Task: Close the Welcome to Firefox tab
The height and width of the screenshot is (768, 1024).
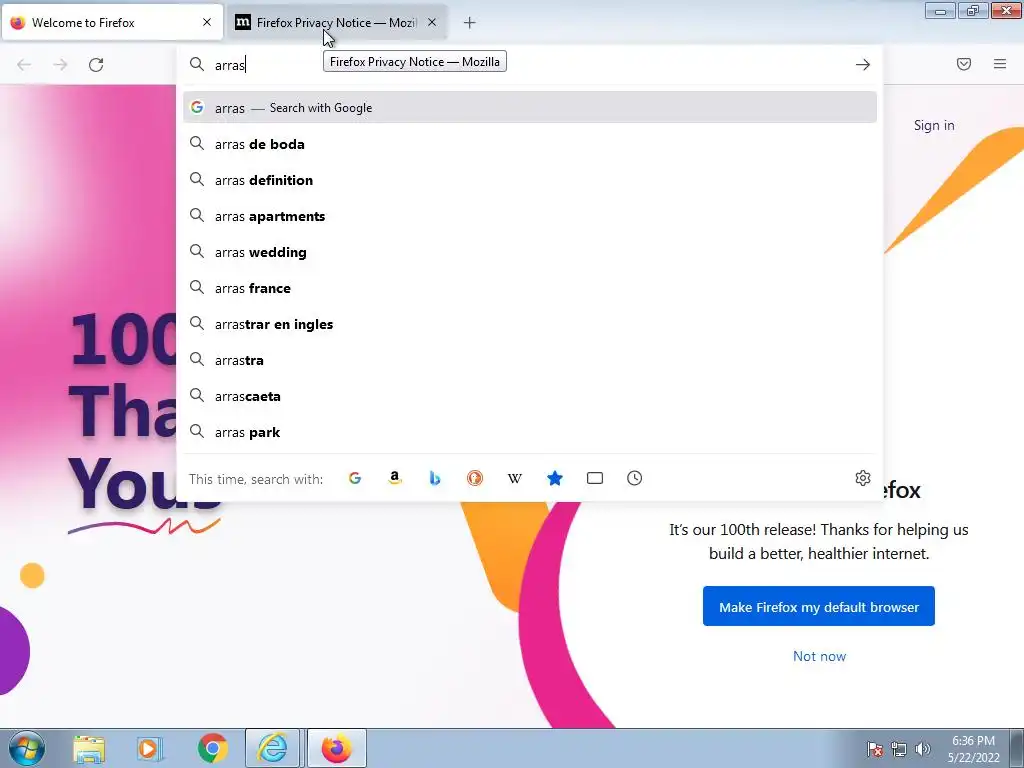Action: pyautogui.click(x=207, y=22)
